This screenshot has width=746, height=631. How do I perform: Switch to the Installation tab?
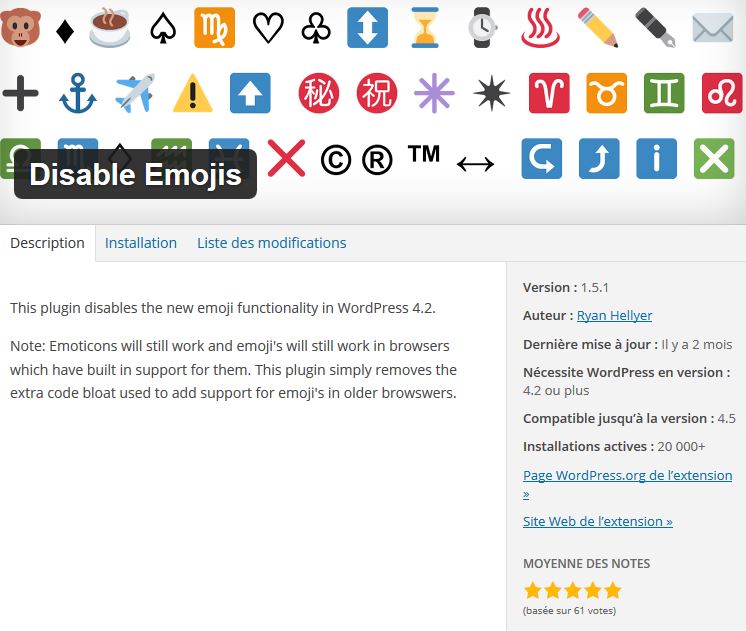141,243
